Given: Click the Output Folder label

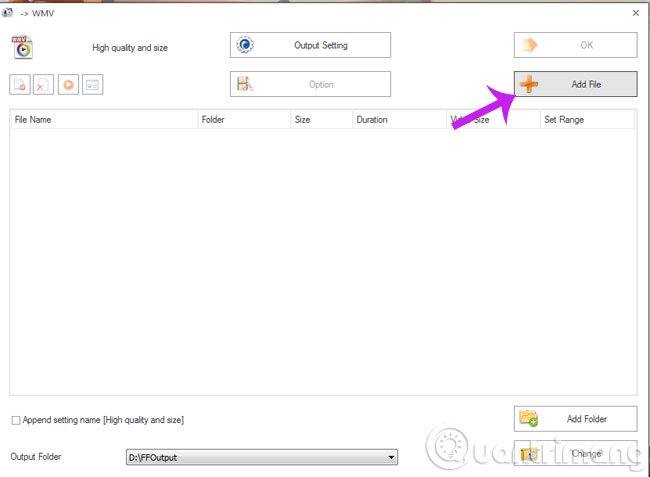Looking at the screenshot, I should click(36, 457).
